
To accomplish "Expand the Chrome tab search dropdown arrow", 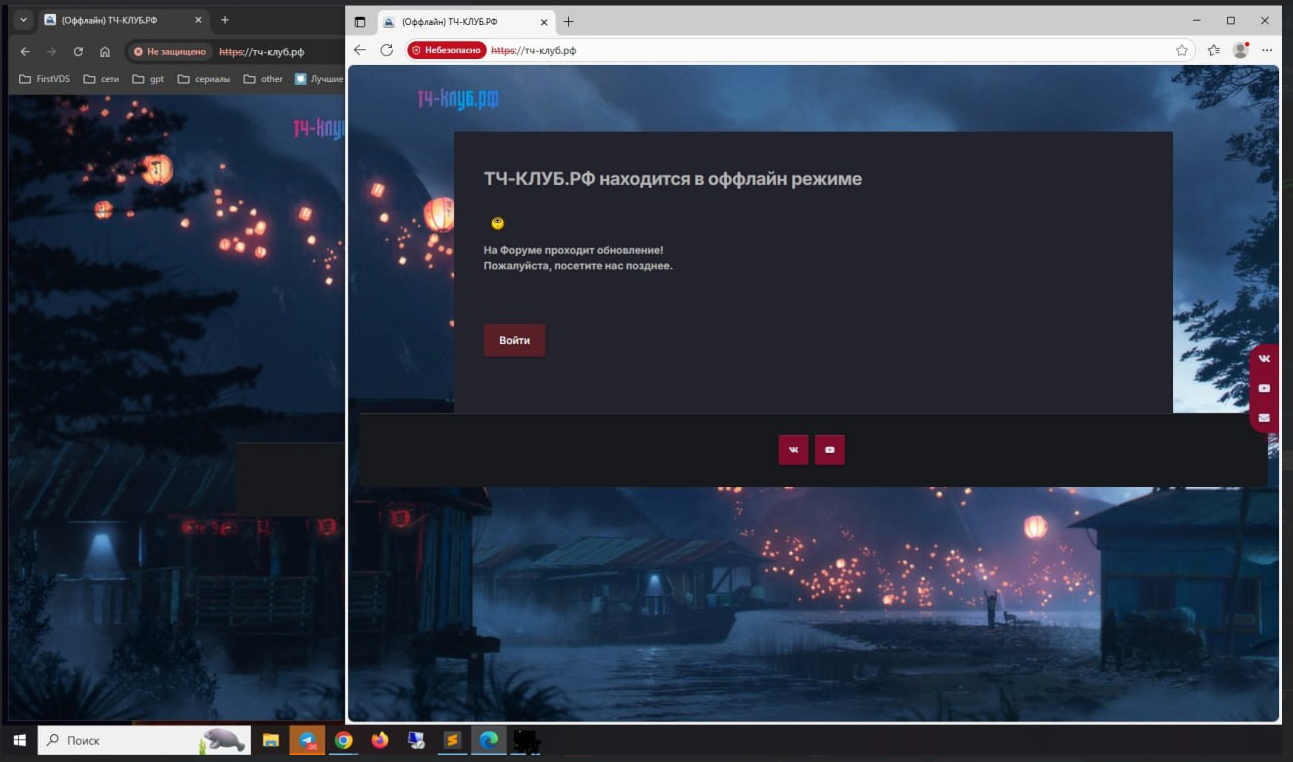I will coord(23,20).
